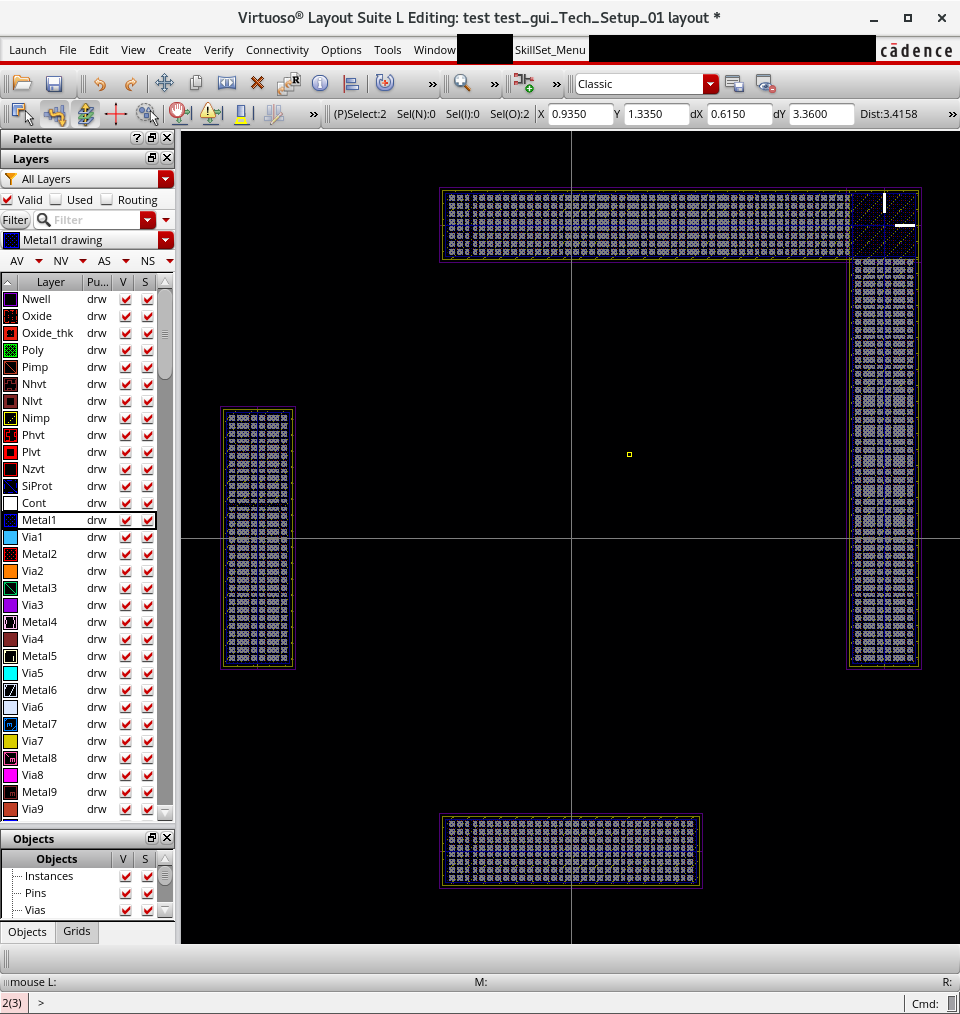The image size is (960, 1014).
Task: Click the AV all-visible button
Action: 17,261
